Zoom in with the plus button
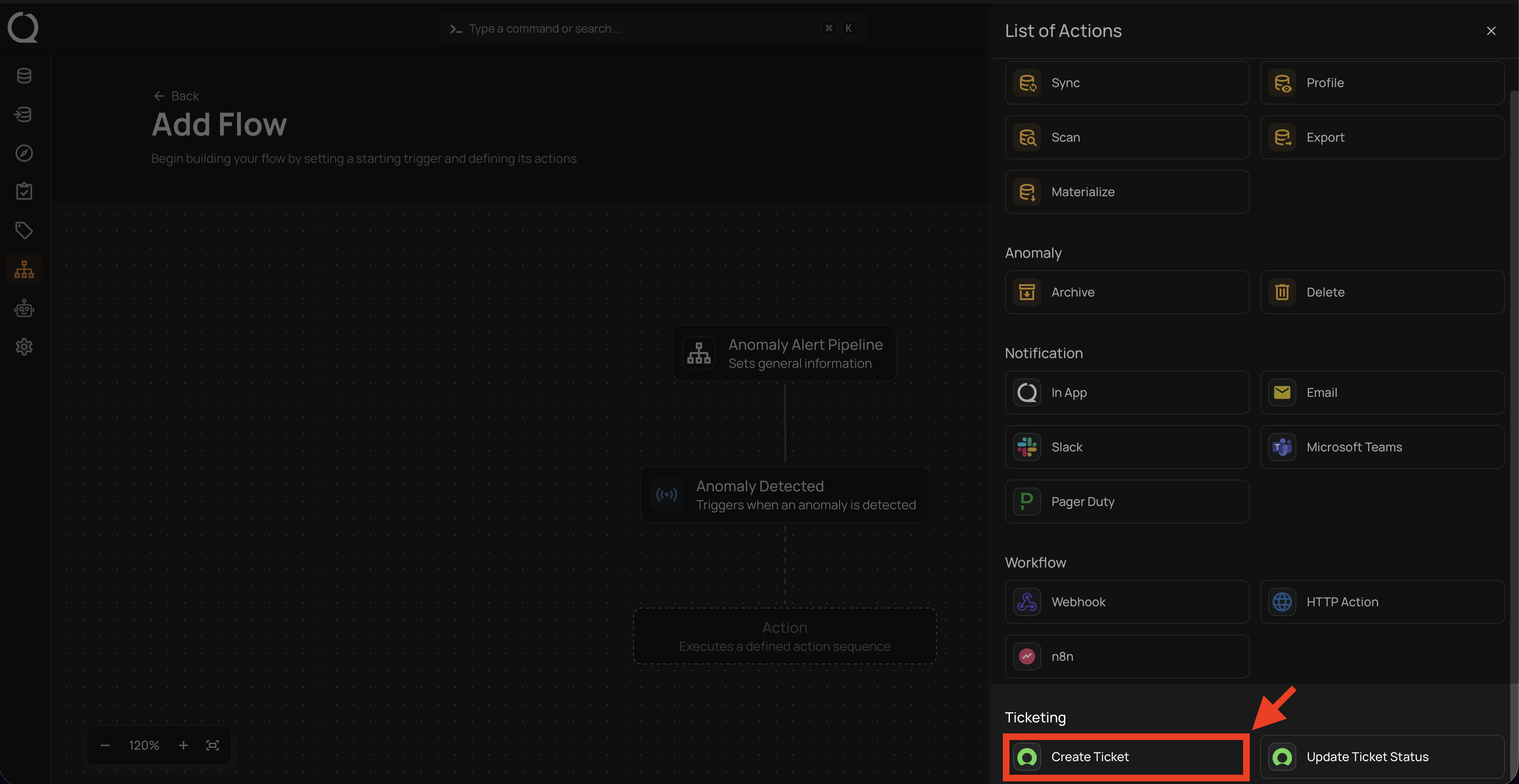This screenshot has width=1519, height=784. pyautogui.click(x=183, y=746)
